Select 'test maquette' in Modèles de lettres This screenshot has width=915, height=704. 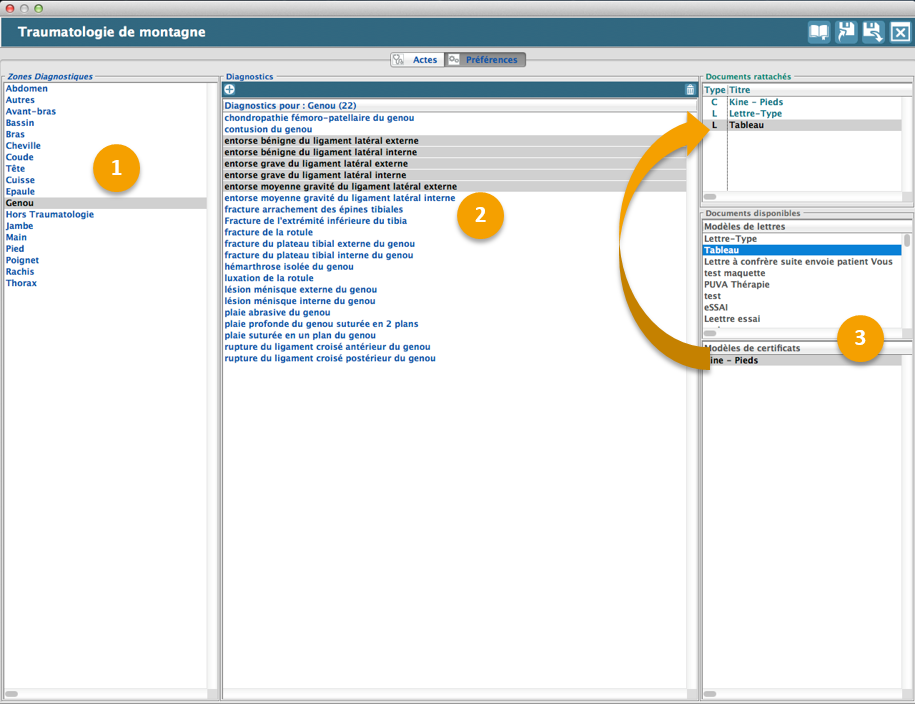point(734,273)
